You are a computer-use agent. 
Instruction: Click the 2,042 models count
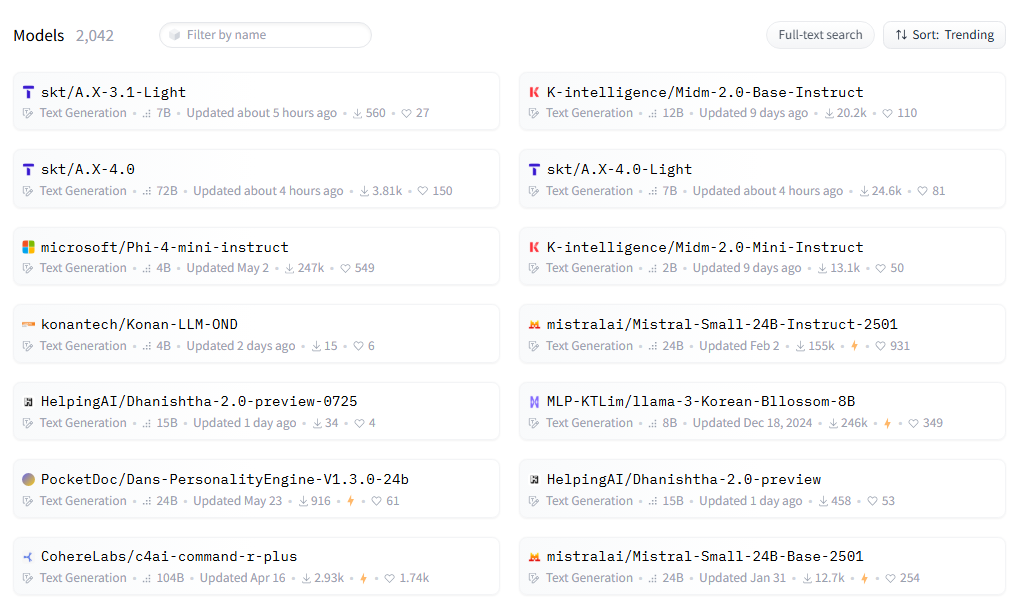pyautogui.click(x=95, y=35)
